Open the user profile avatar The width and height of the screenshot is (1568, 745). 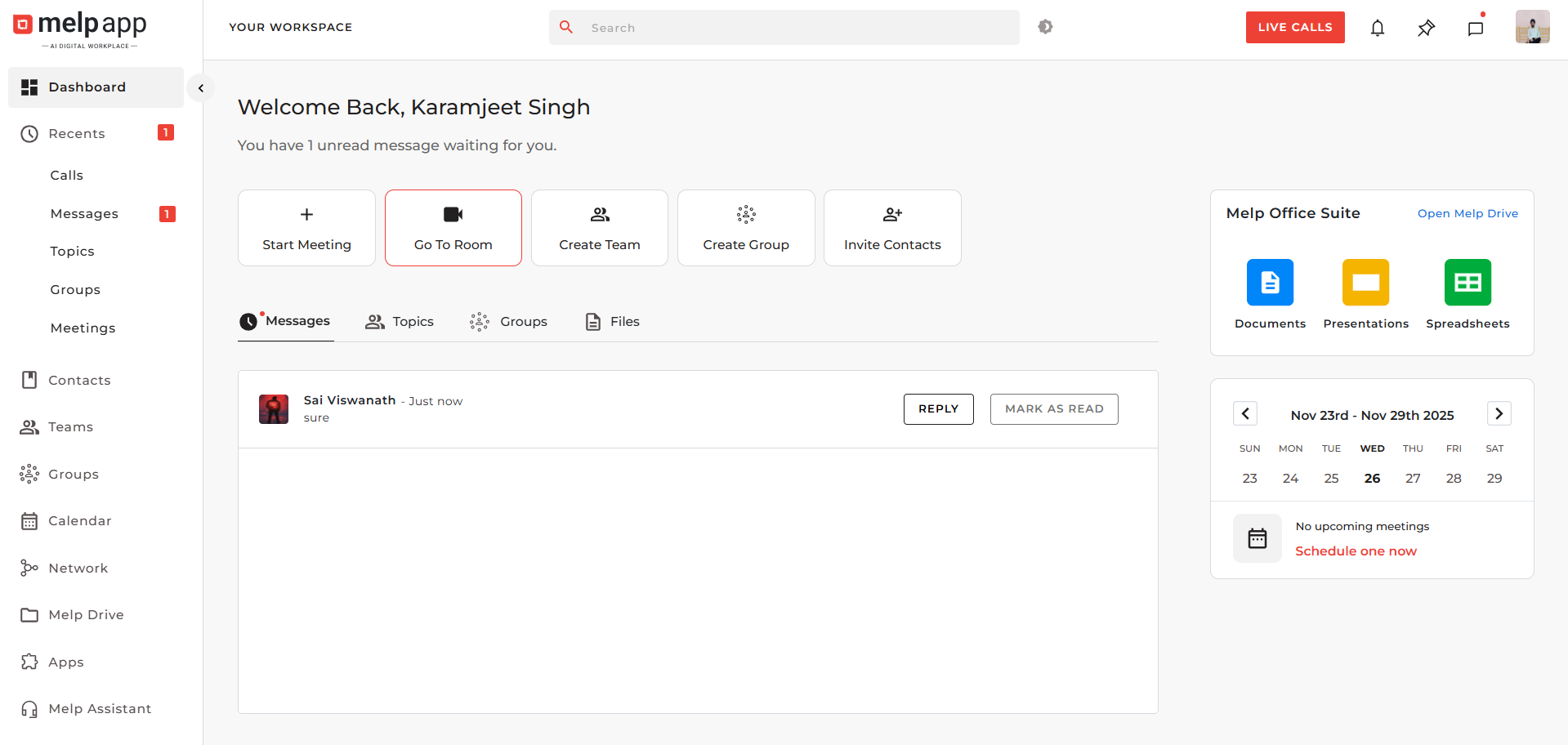tap(1533, 27)
